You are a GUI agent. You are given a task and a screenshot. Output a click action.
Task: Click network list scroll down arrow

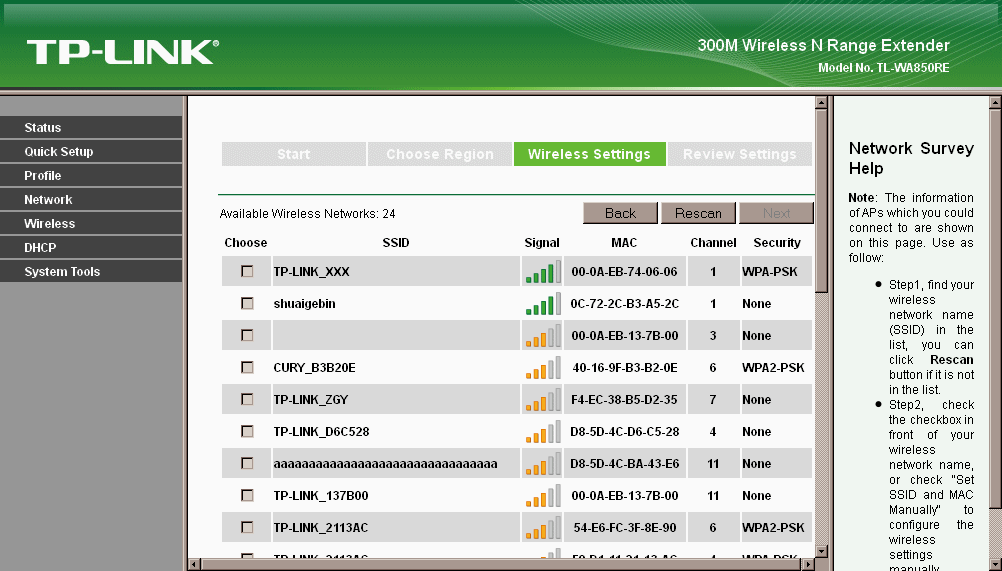(x=822, y=552)
